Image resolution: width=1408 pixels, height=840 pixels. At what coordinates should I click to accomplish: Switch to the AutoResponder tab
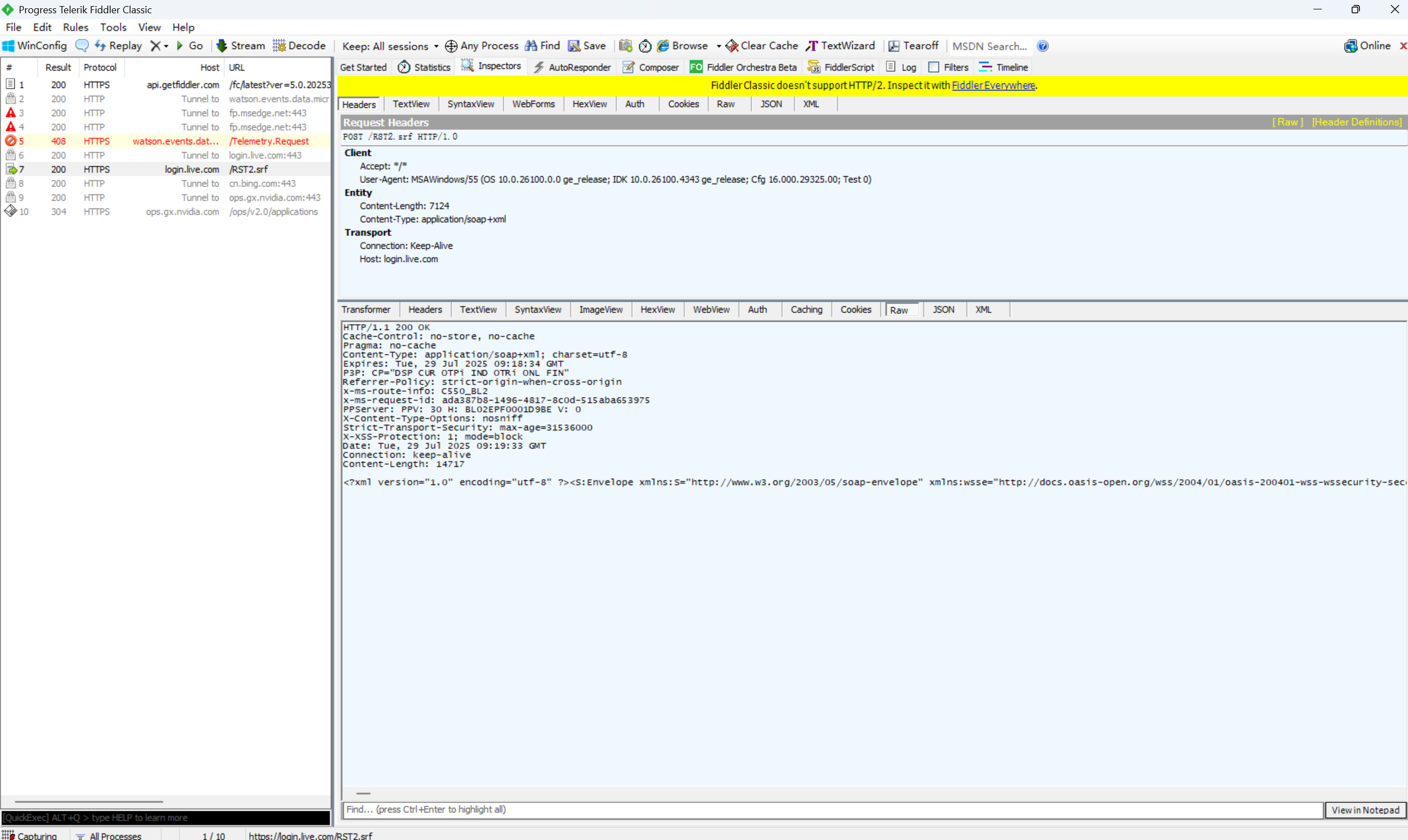click(572, 67)
